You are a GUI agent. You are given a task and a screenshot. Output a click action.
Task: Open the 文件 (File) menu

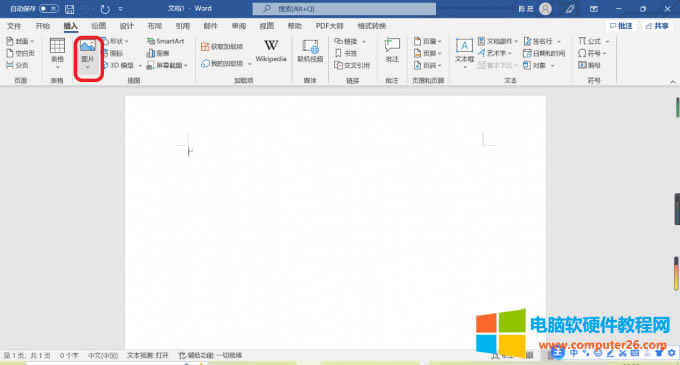pyautogui.click(x=14, y=26)
